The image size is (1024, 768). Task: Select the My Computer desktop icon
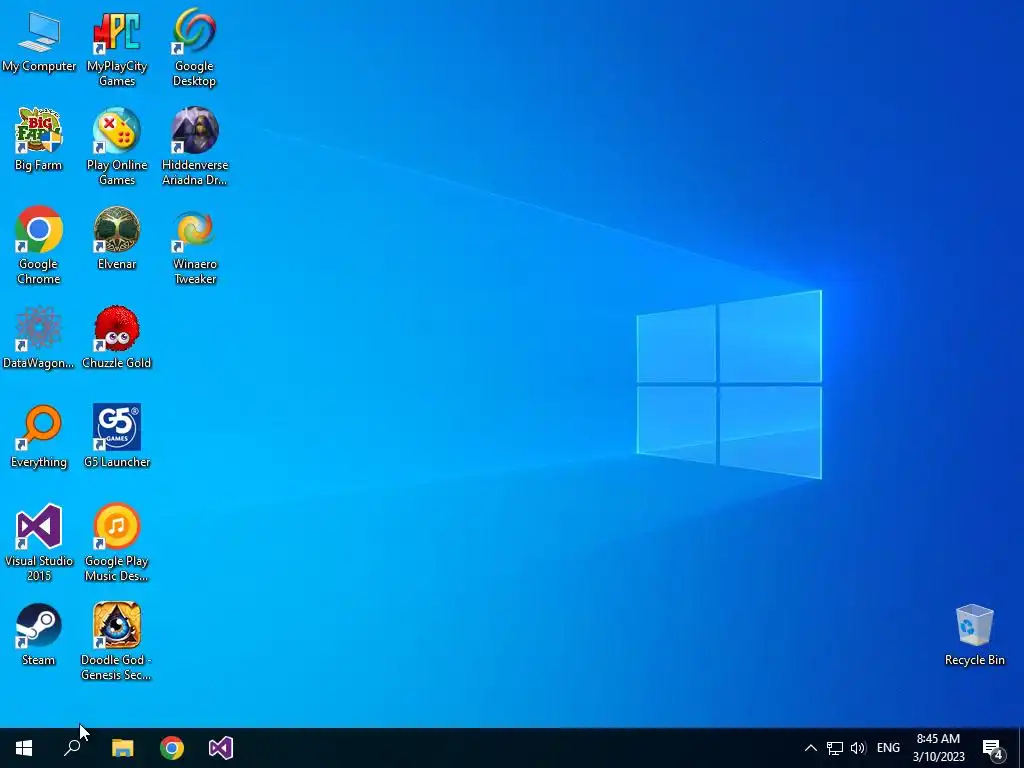pyautogui.click(x=39, y=42)
